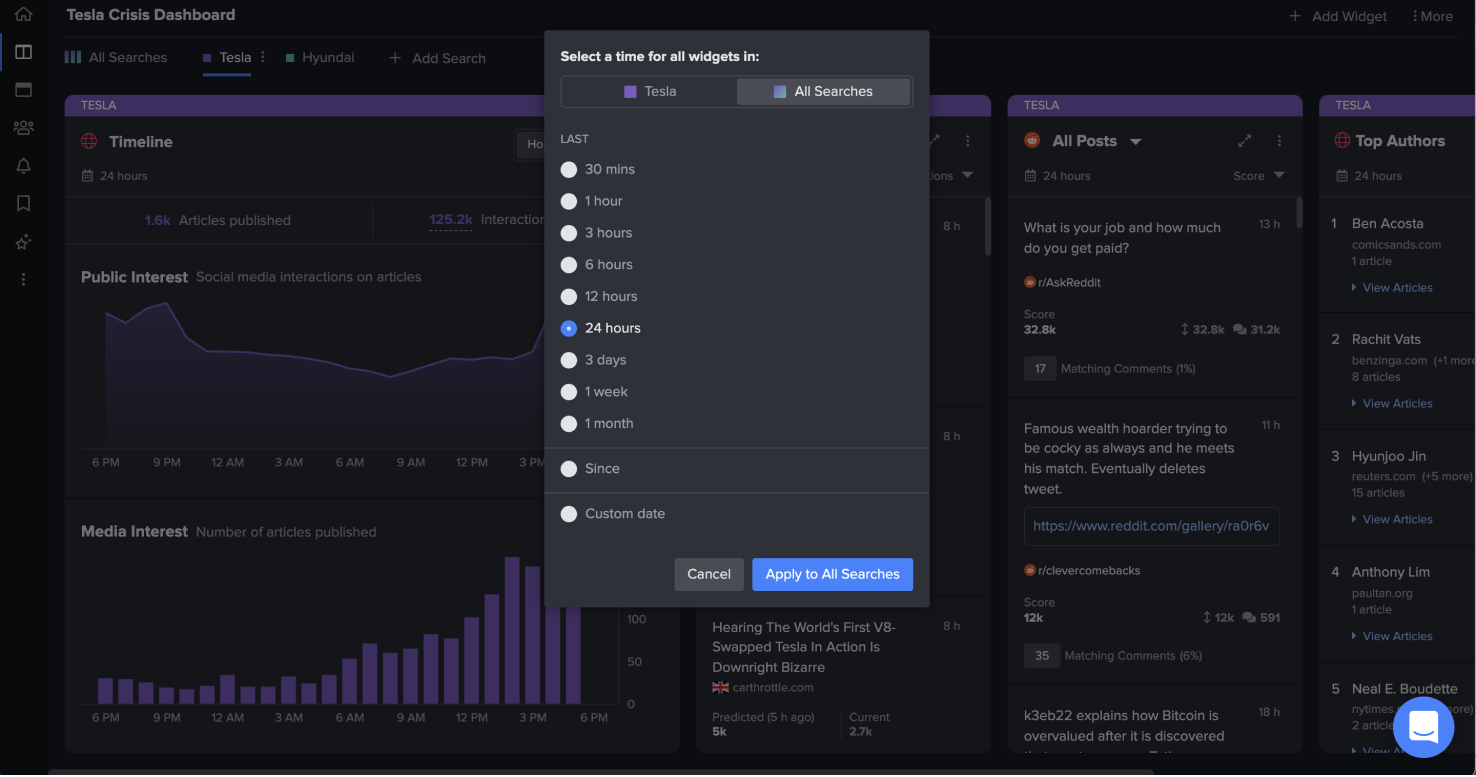The height and width of the screenshot is (777, 1476).
Task: Click the Reddit icon beside All Posts
Action: click(x=1033, y=141)
